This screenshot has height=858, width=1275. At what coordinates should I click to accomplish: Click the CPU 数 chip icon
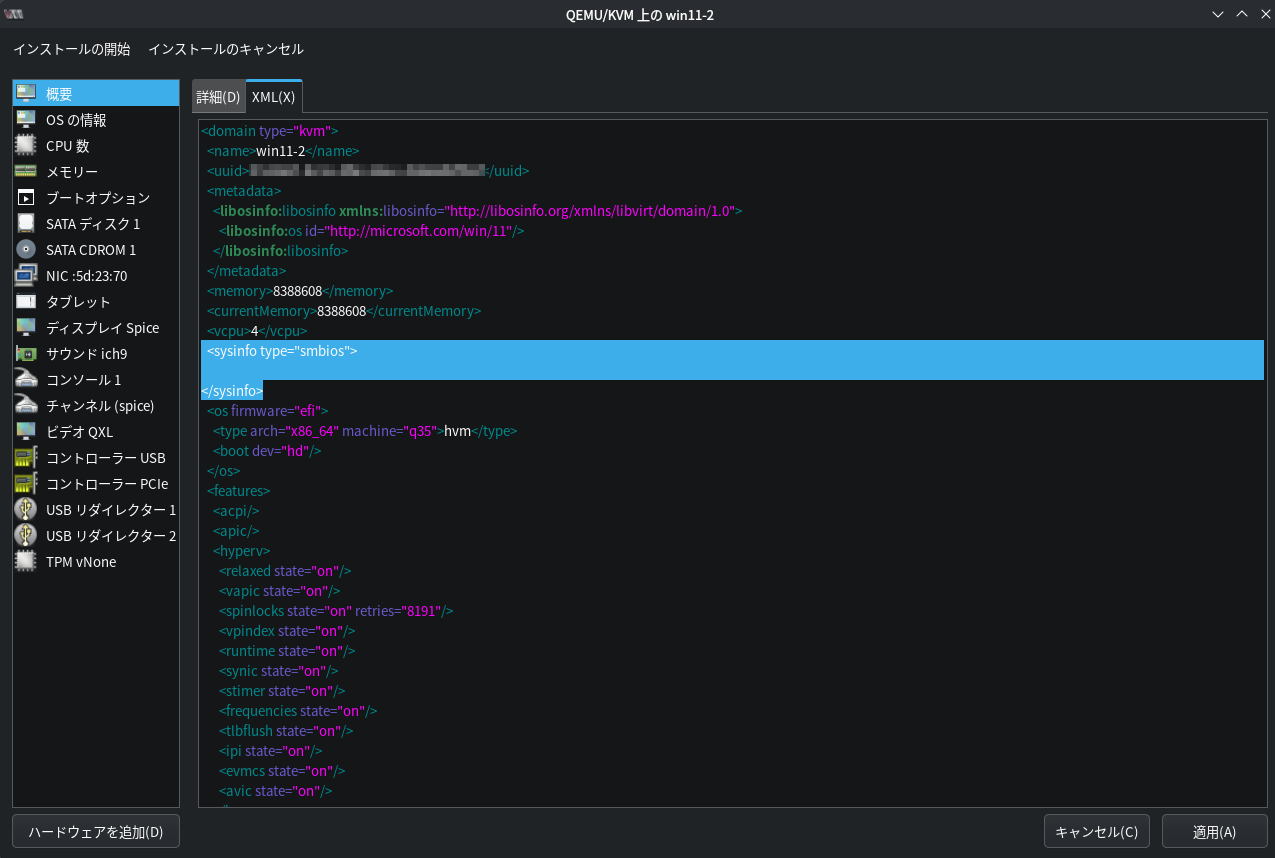(x=26, y=146)
